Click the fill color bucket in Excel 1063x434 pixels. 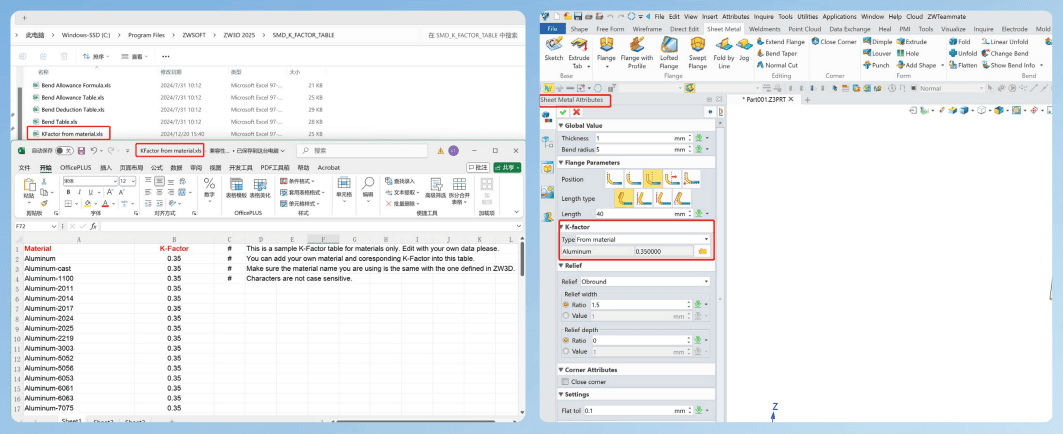[x=87, y=203]
